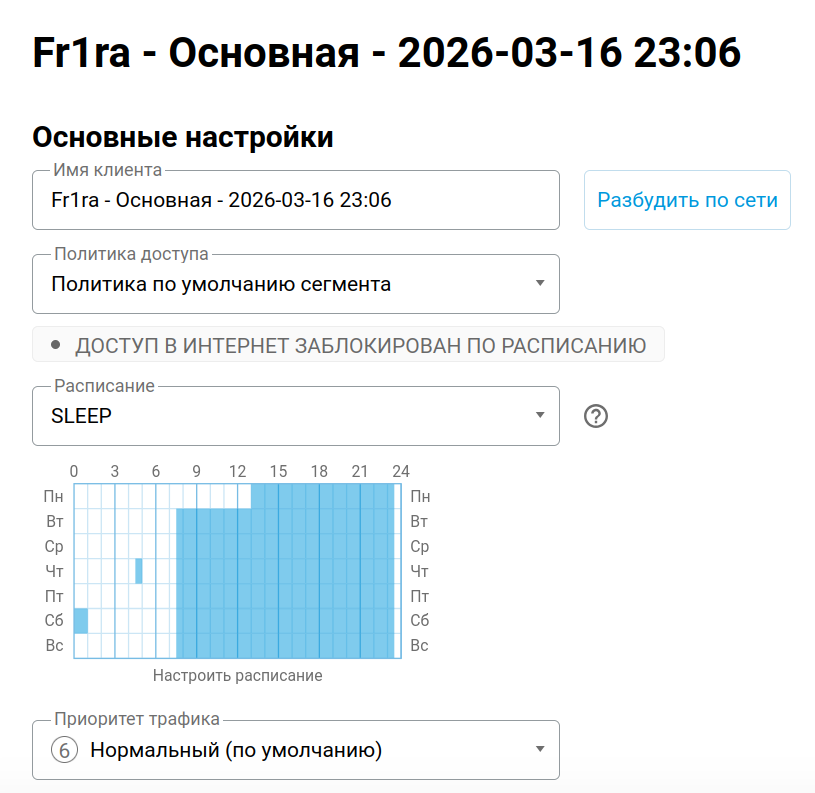This screenshot has height=793, width=815.
Task: Focus the Имя клиента text field
Action: coord(295,200)
